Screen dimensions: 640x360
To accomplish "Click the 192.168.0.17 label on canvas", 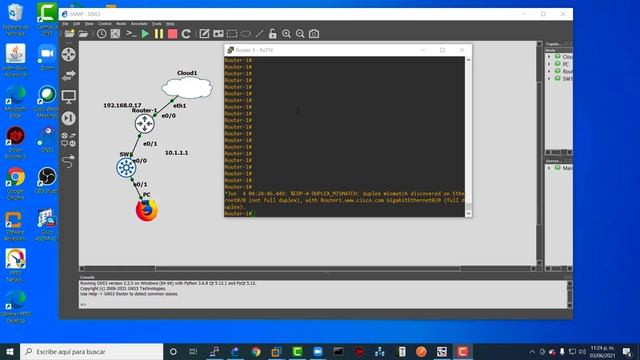I will click(122, 105).
